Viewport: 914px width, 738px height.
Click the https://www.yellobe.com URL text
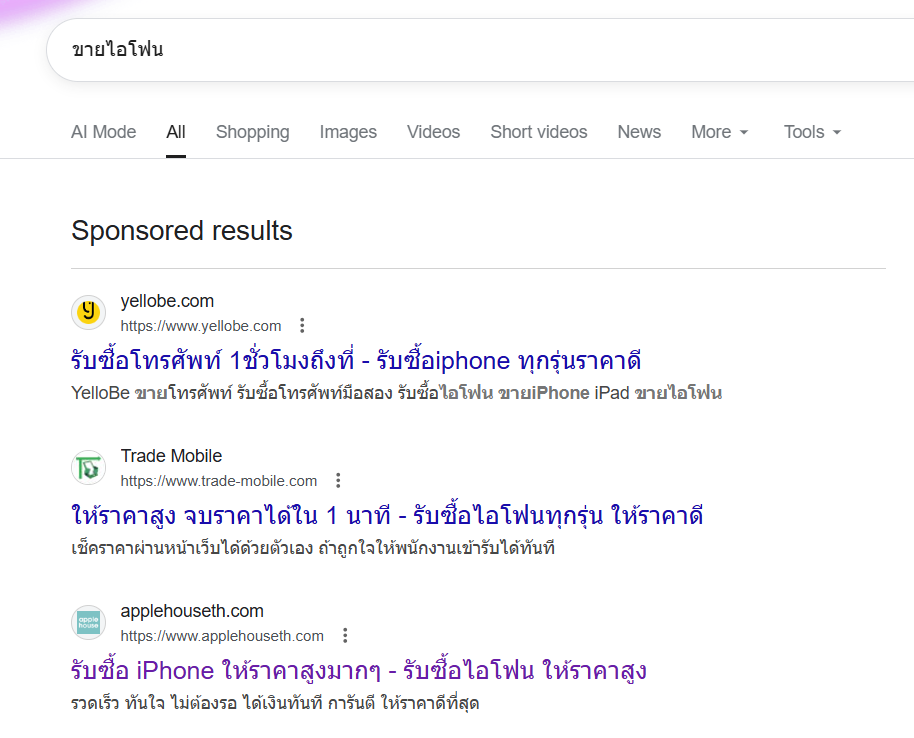201,326
